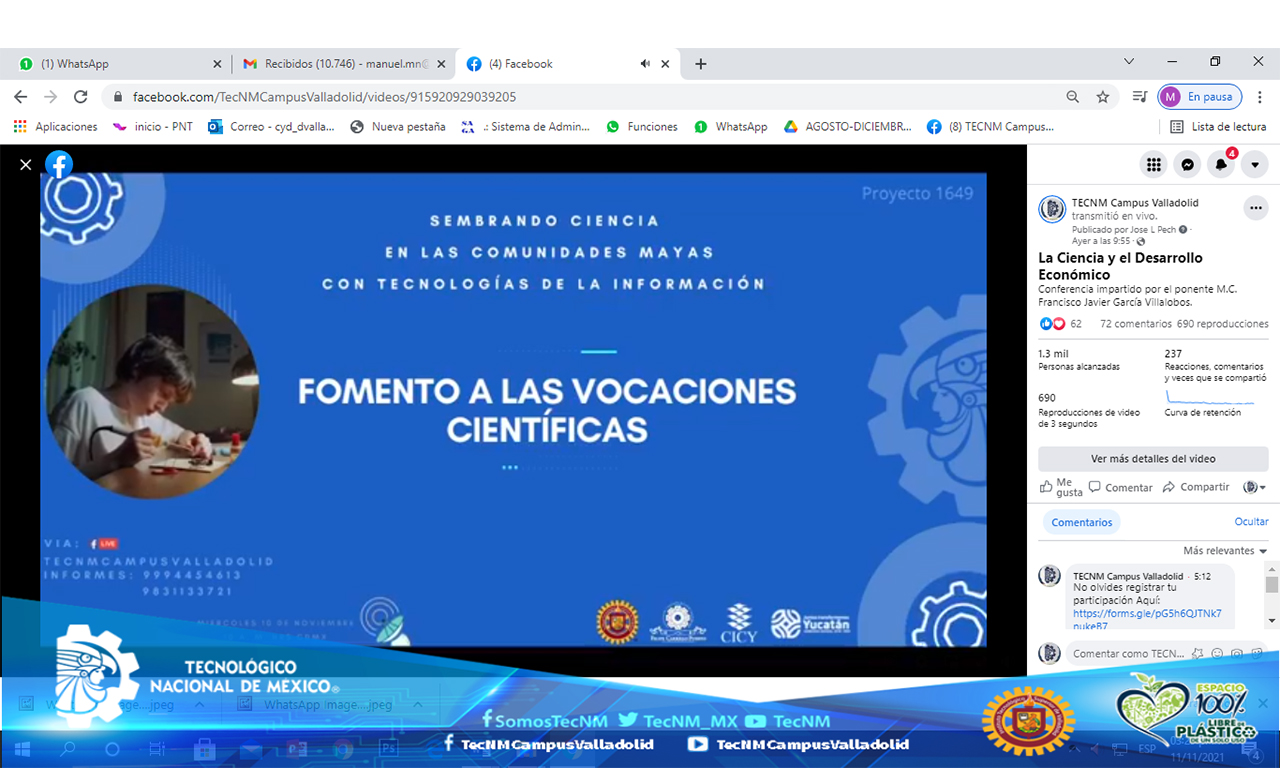Insert an emoji in the comment box
The image size is (1280, 768).
(x=1218, y=654)
